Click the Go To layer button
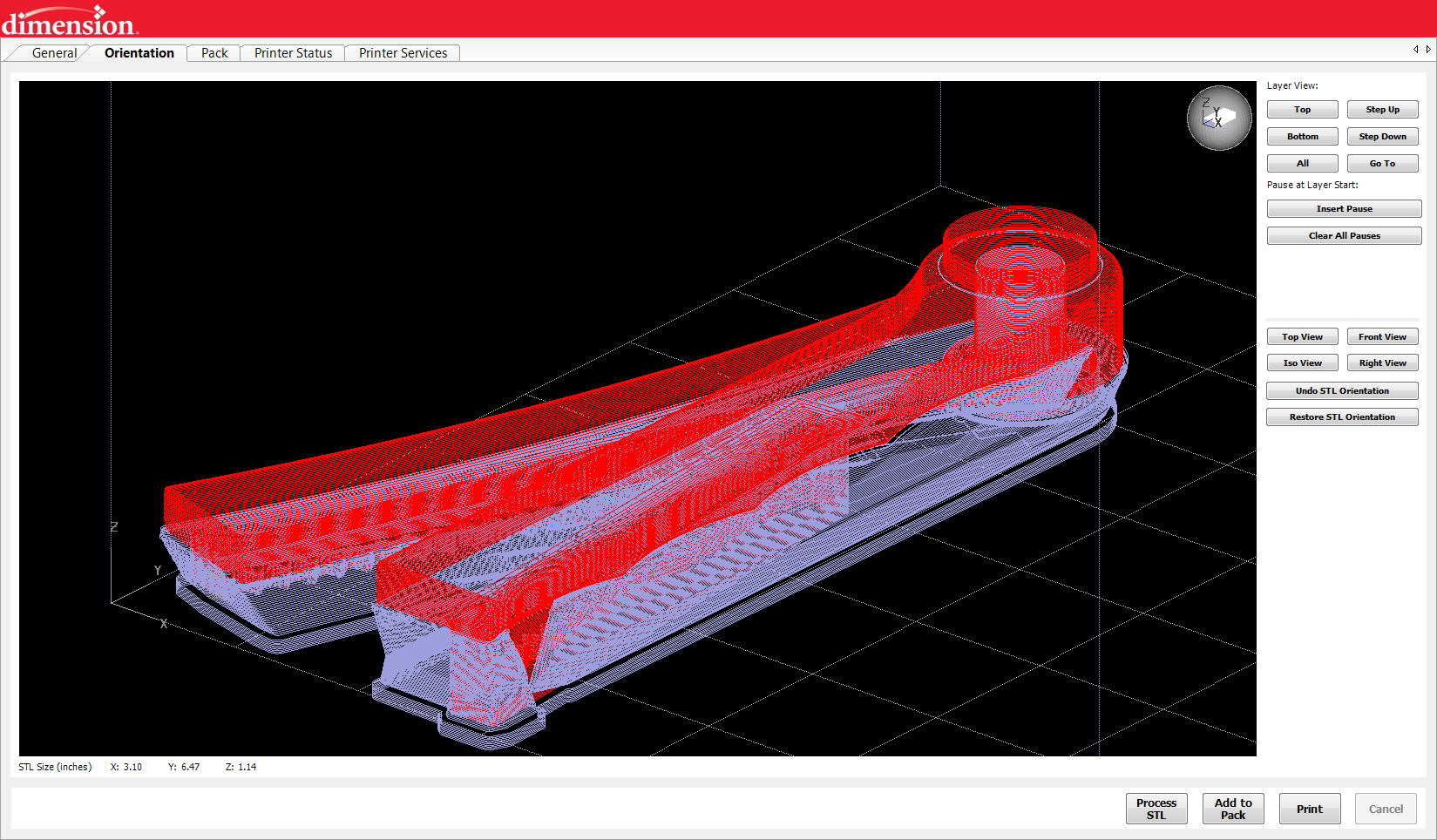Image resolution: width=1437 pixels, height=840 pixels. point(1383,164)
